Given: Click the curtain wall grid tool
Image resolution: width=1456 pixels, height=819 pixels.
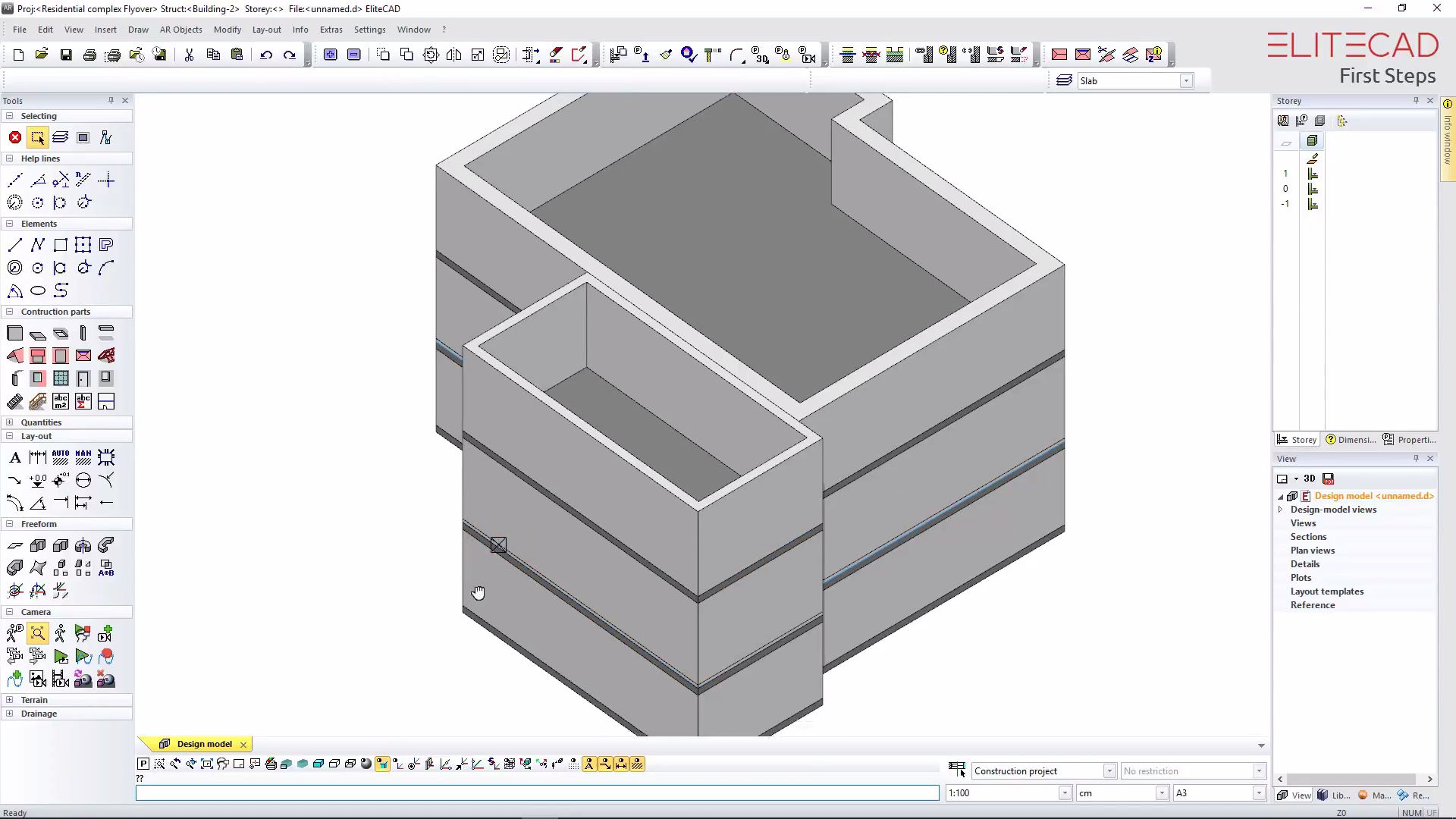Looking at the screenshot, I should click(61, 378).
